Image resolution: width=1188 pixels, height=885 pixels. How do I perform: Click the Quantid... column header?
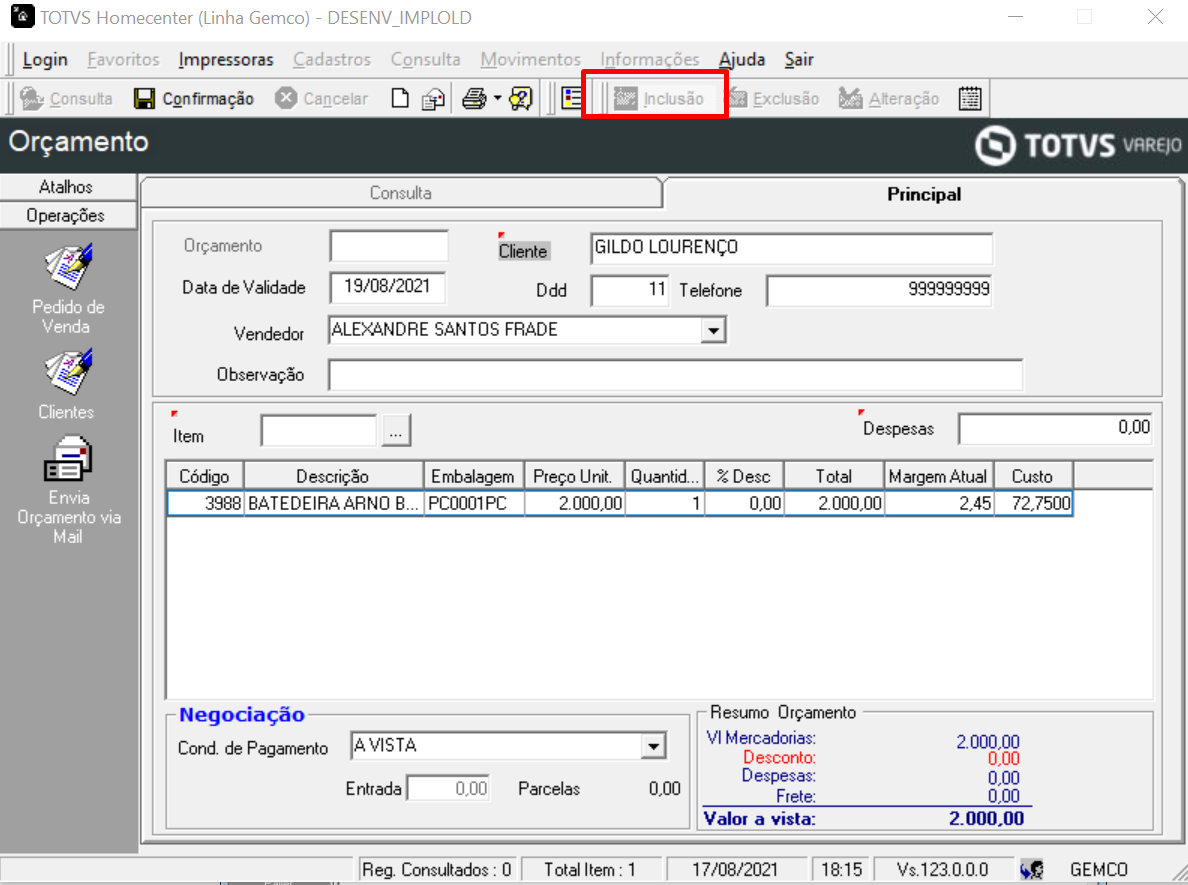click(x=664, y=476)
